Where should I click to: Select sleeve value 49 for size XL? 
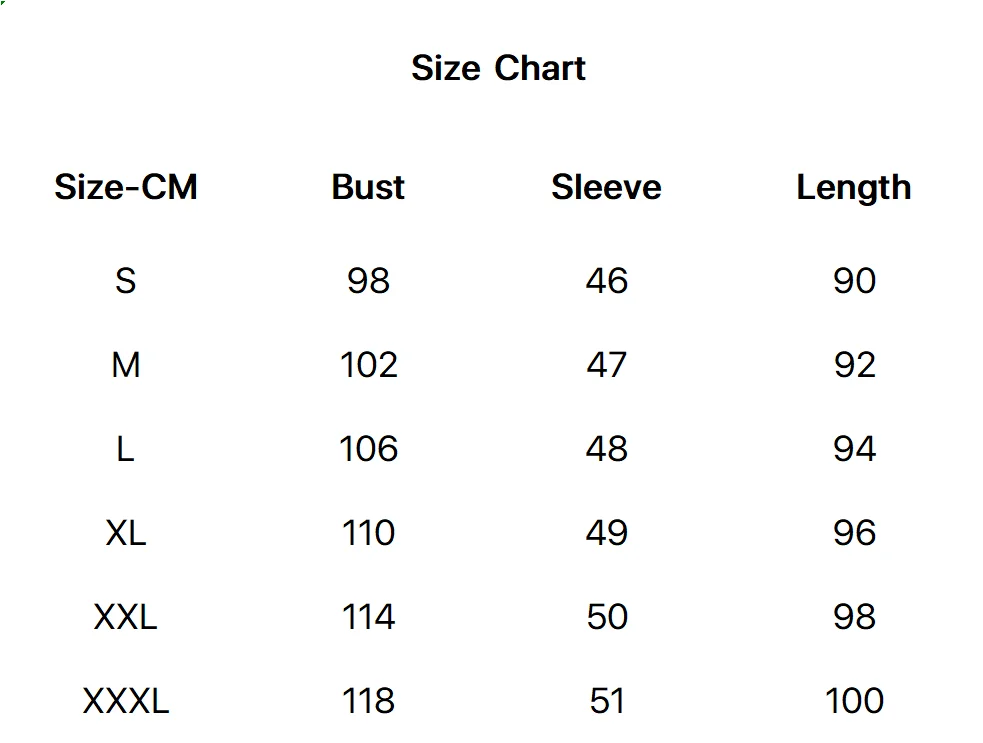[607, 533]
